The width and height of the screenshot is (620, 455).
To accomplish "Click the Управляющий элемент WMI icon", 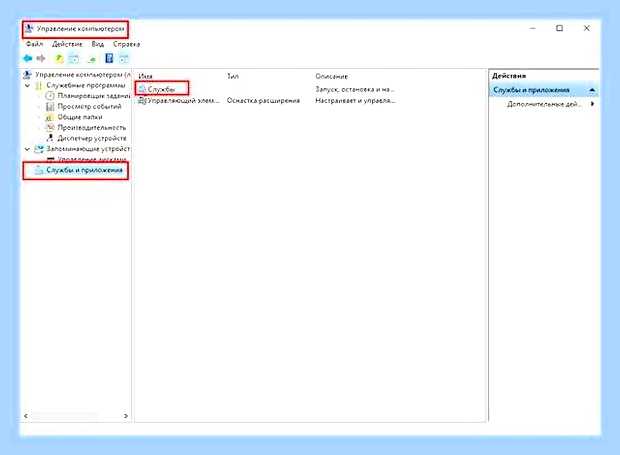I will click(x=142, y=100).
